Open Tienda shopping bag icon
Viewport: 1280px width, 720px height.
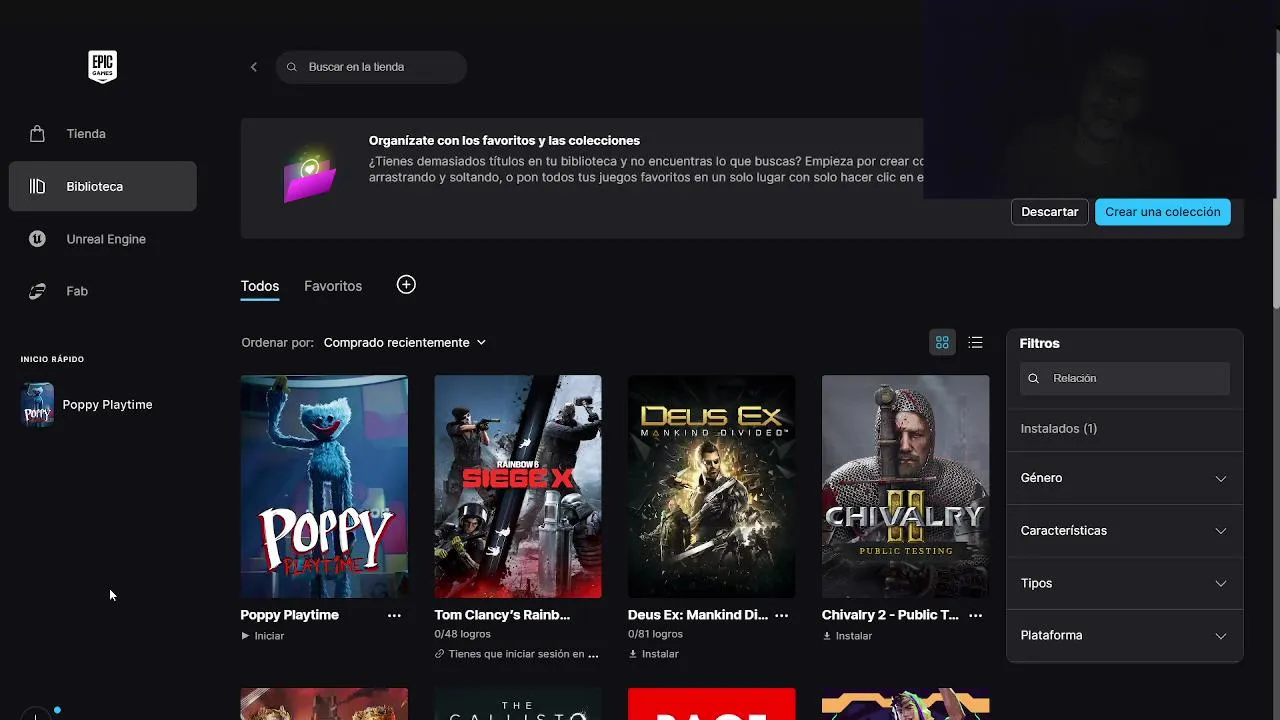coord(37,134)
